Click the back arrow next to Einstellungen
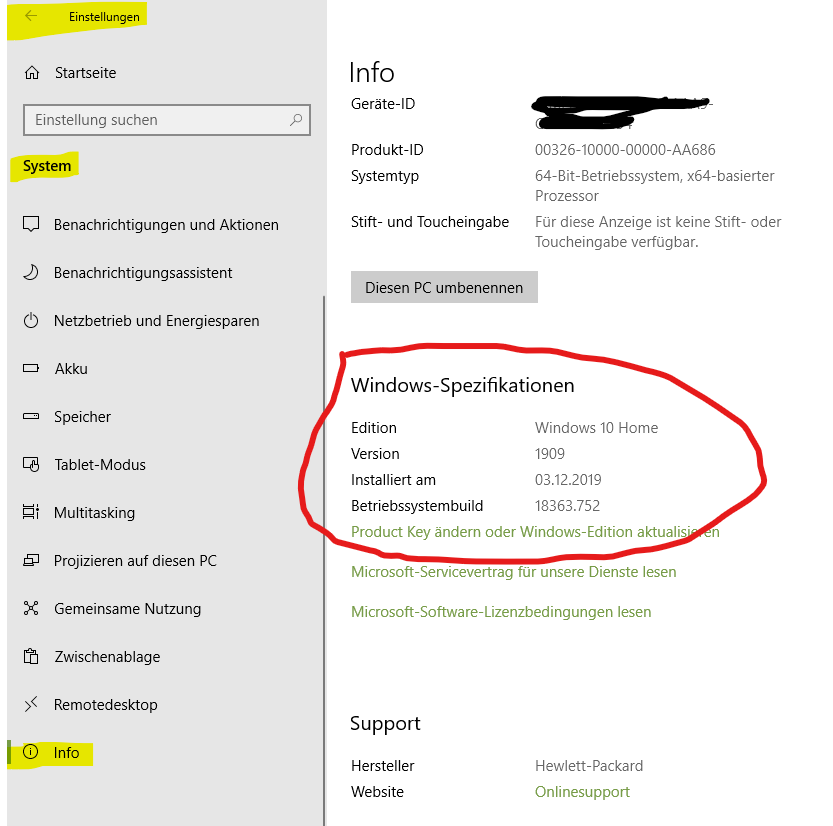 (31, 16)
